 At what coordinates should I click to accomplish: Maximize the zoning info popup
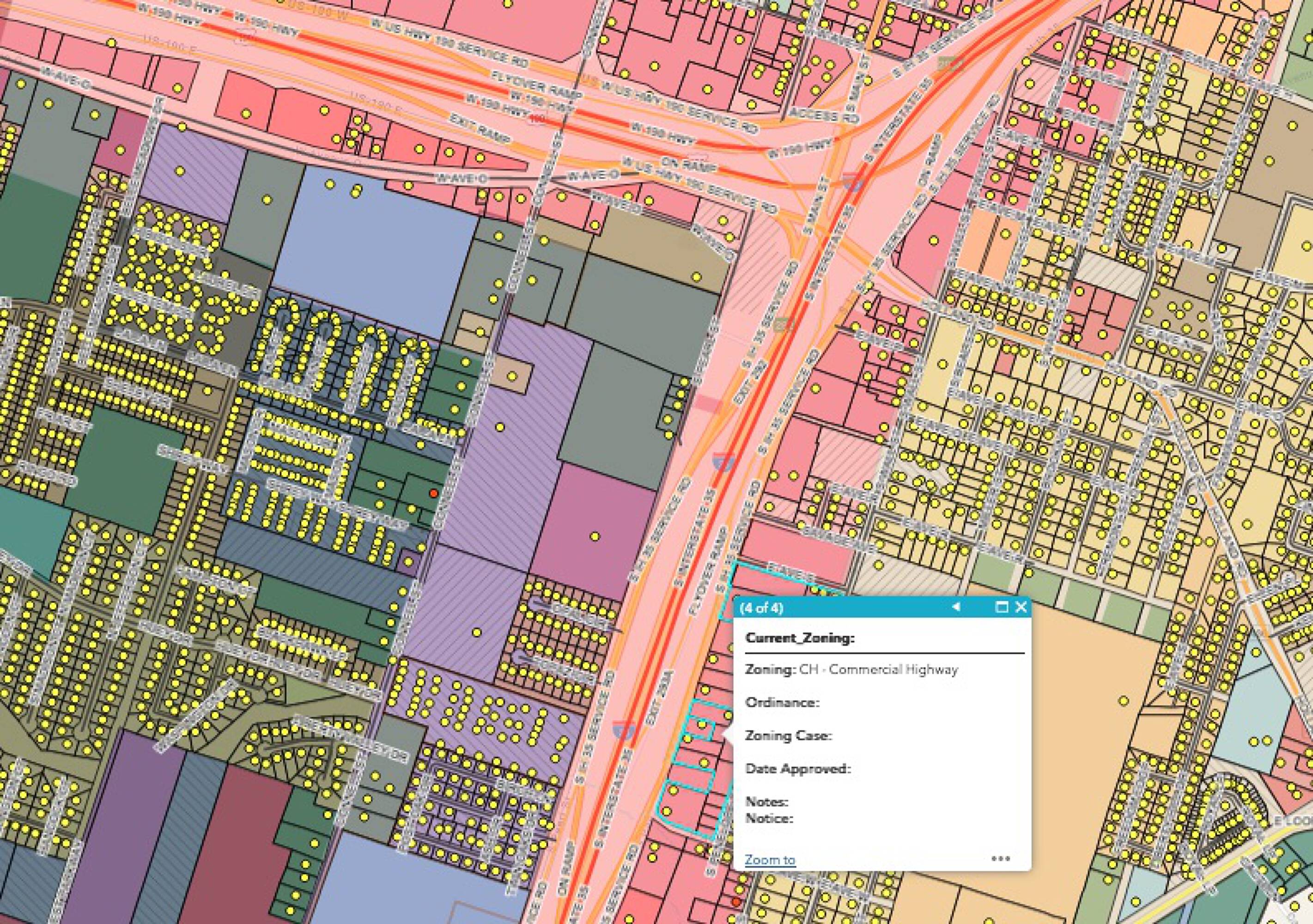point(1002,607)
